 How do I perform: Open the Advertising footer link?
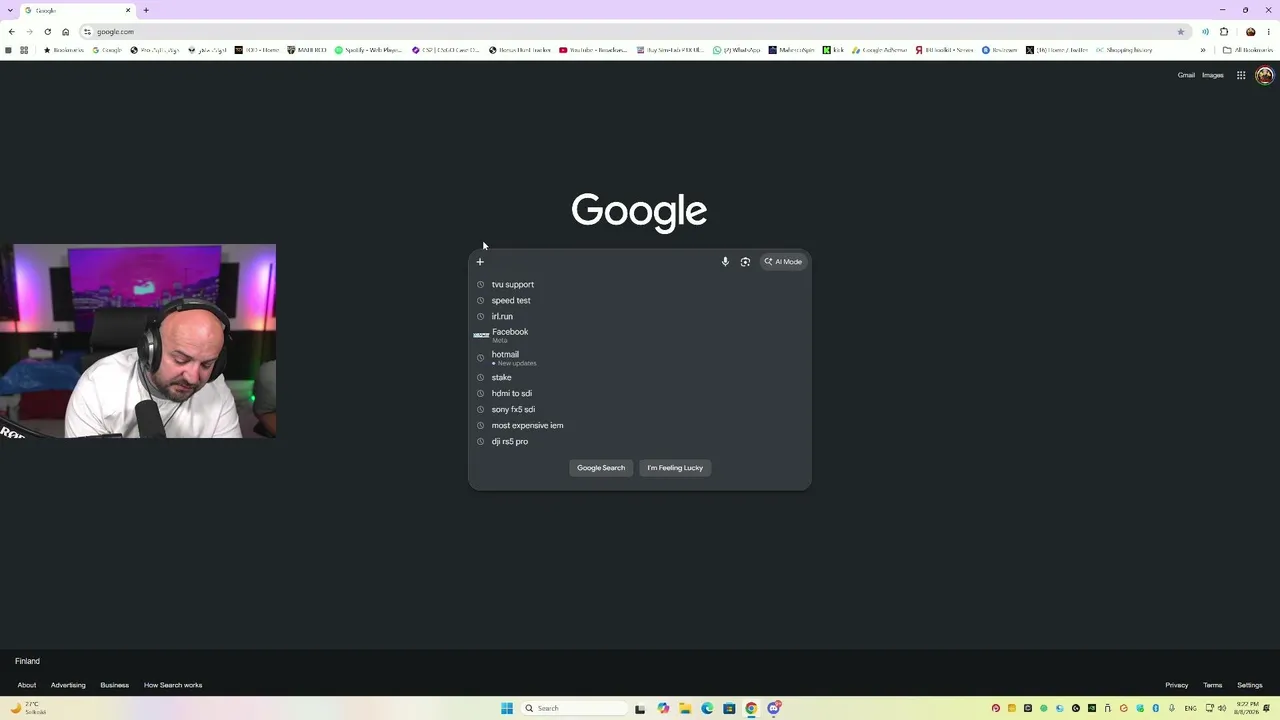click(68, 685)
